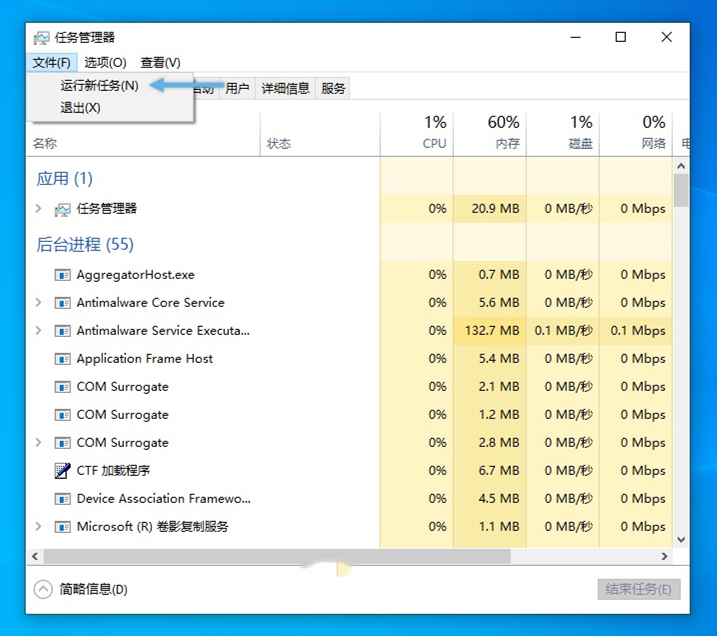Select the 后台进程 (55) group header
The image size is (717, 636).
(x=85, y=244)
